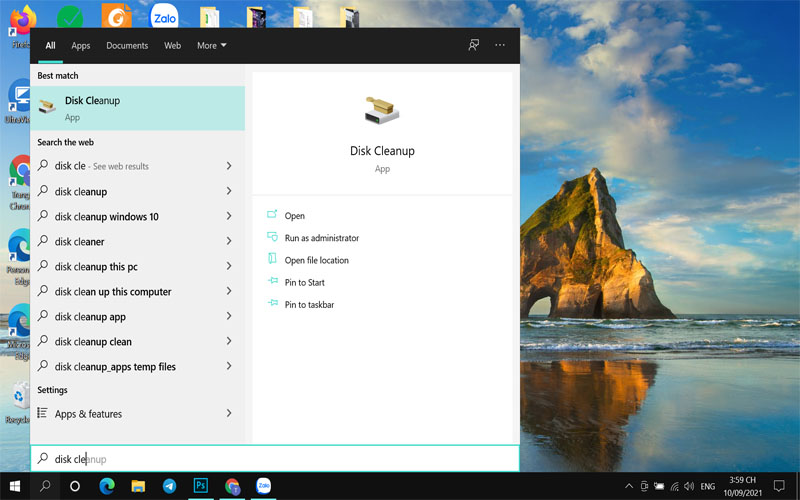The width and height of the screenshot is (800, 500).
Task: Click the Zalo taskbar icon
Action: 264,486
